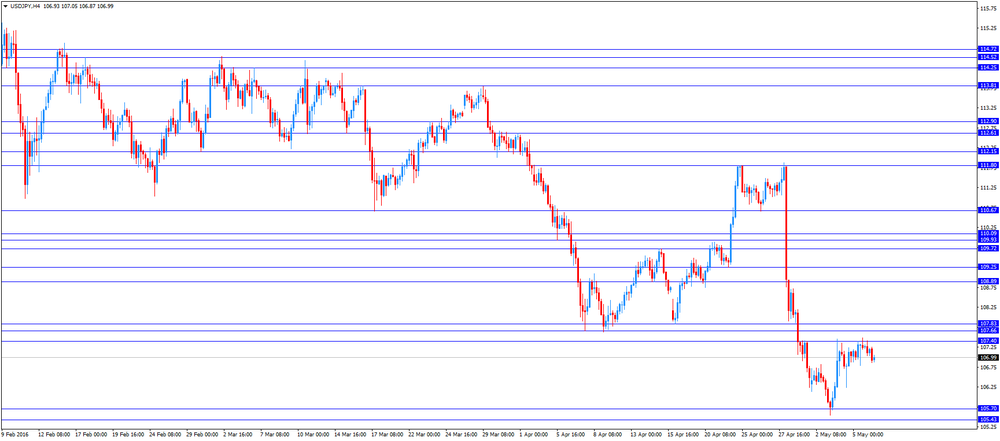Click the 22 Mar 00:00 time label
Image resolution: width=1000 pixels, height=441 pixels.
(426, 435)
